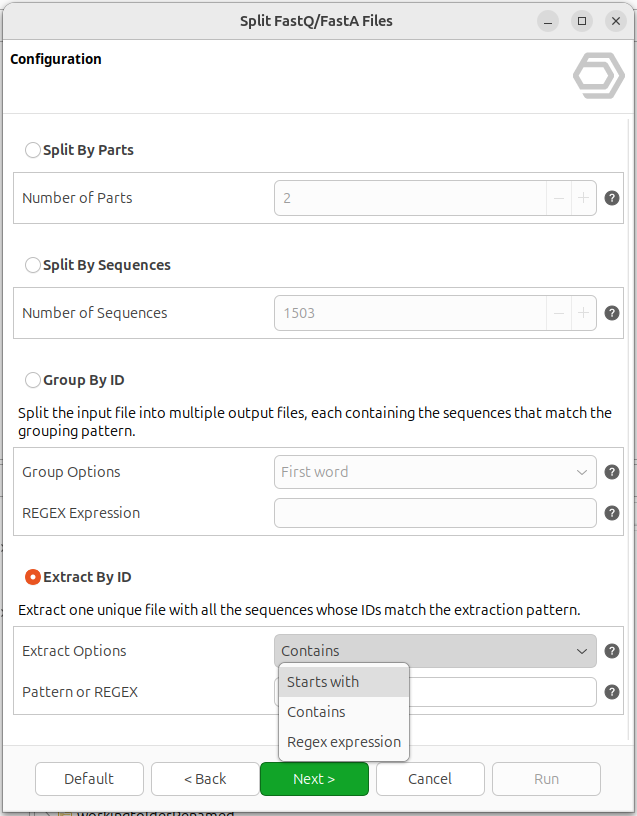
Task: Maximize the Split FastQ/FastA Files window
Action: [x=582, y=21]
